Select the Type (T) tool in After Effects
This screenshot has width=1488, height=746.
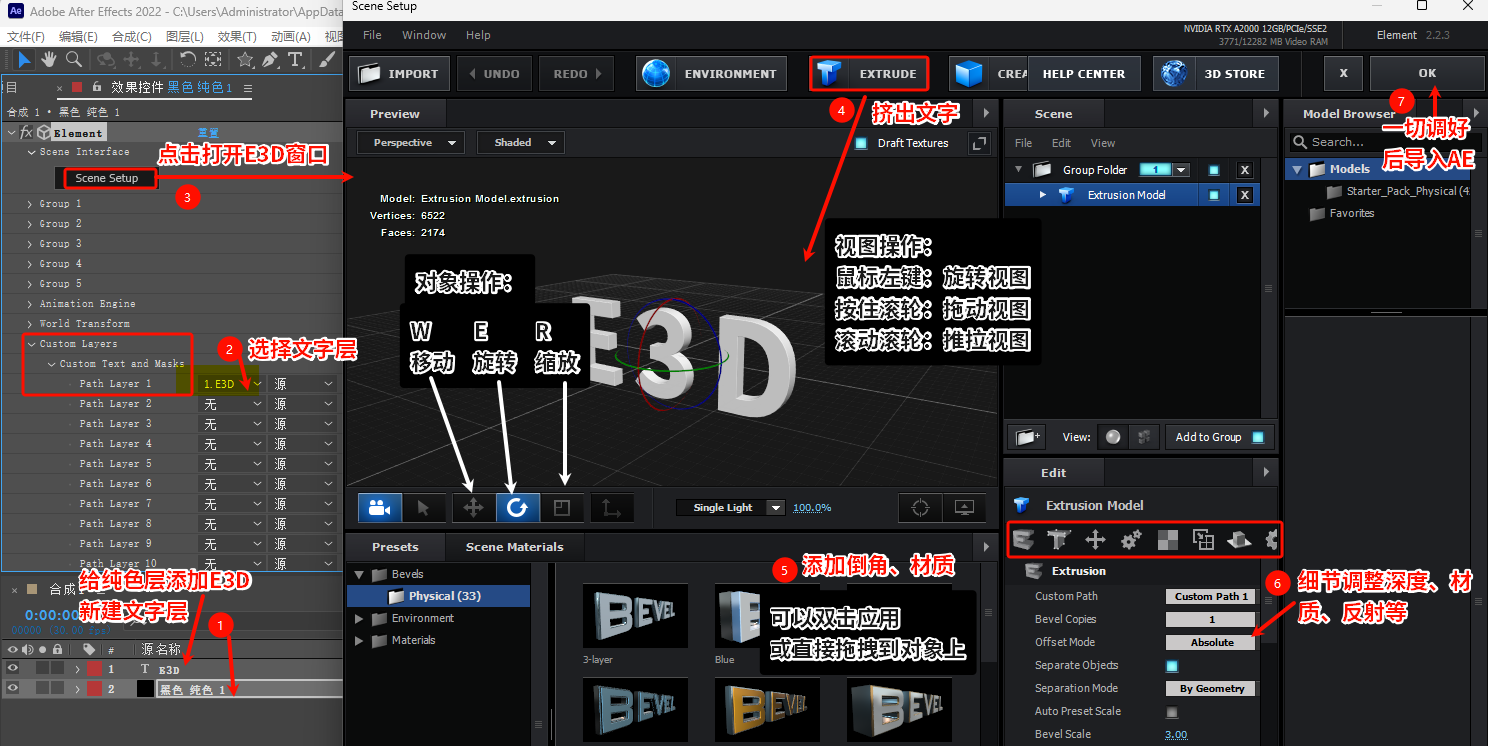[296, 60]
